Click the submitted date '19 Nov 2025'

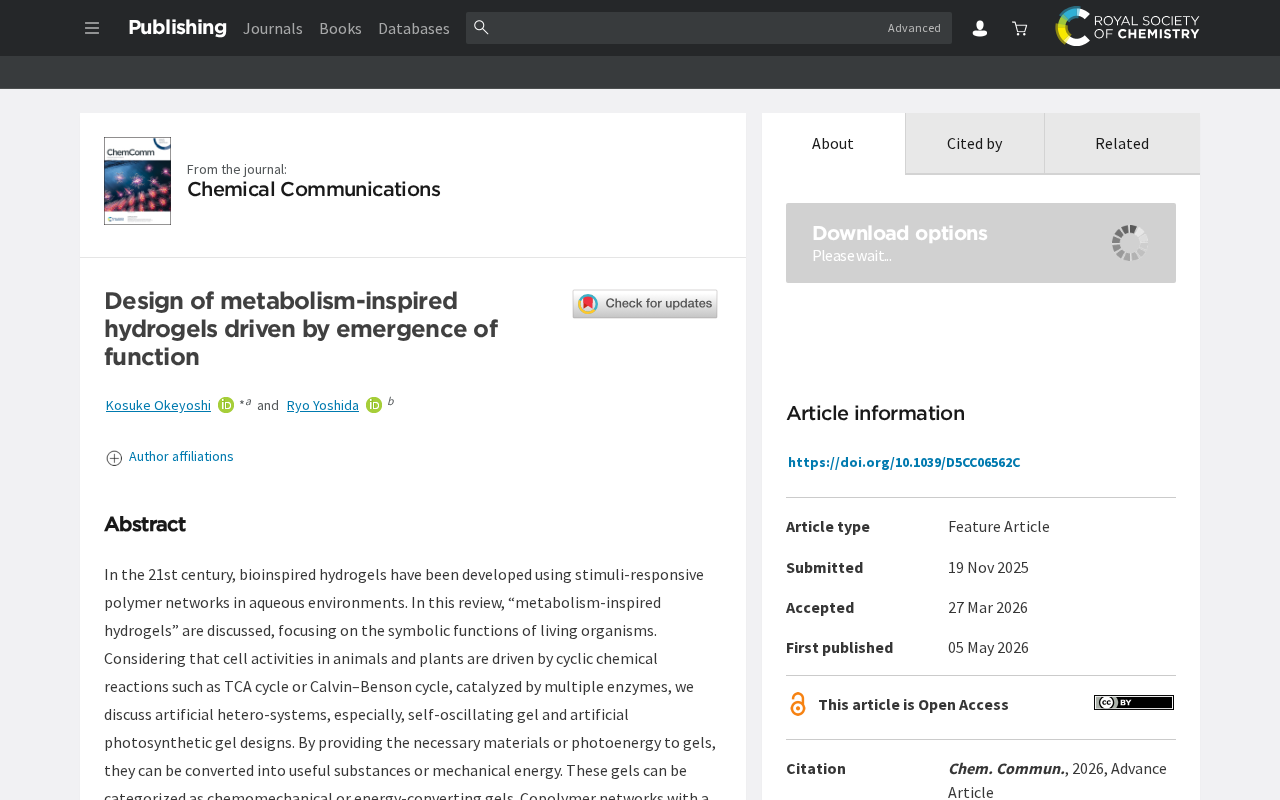(x=988, y=567)
